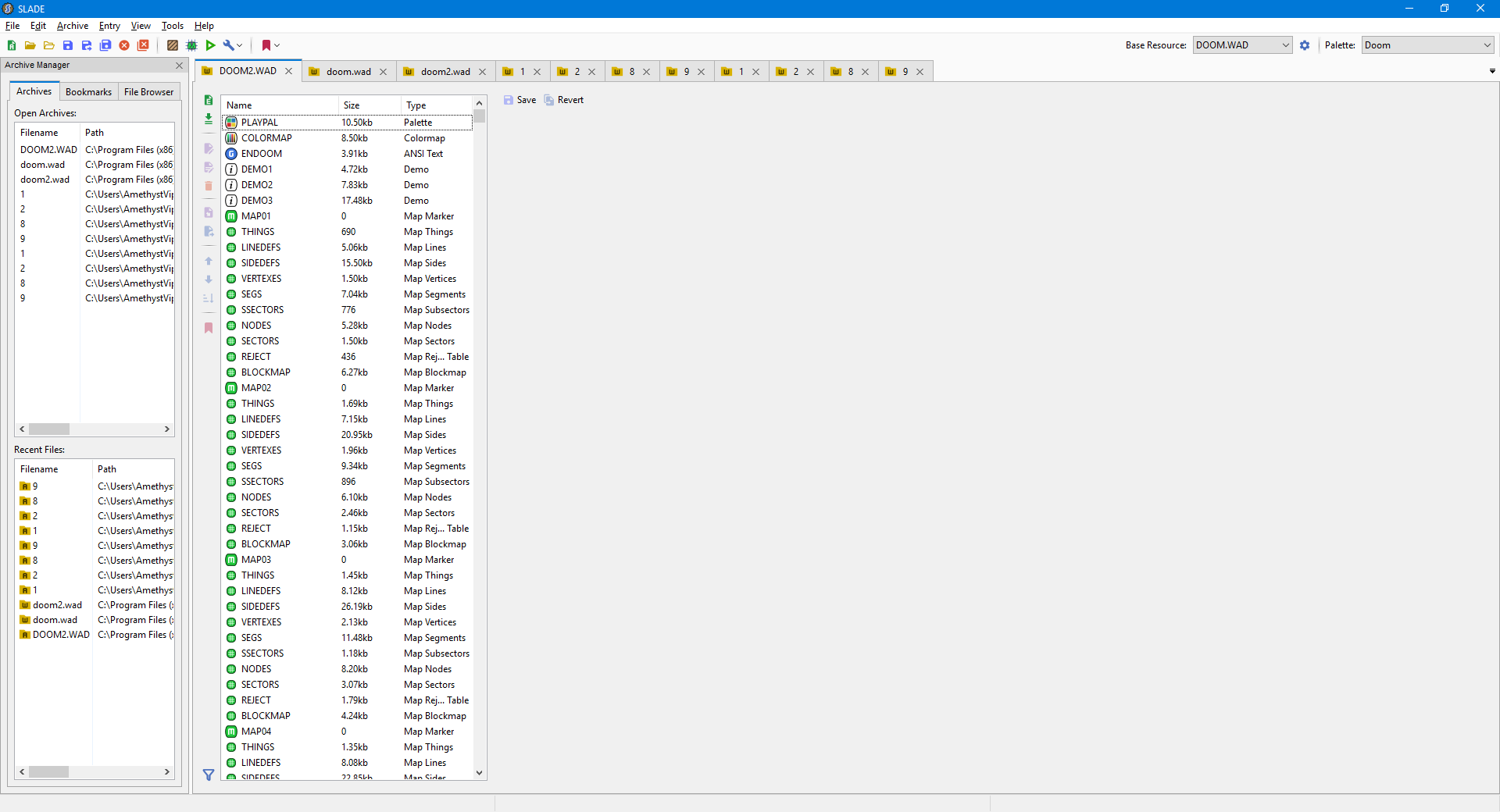The image size is (1500, 812).
Task: Close the DOOM2.WAD tab
Action: pos(288,71)
